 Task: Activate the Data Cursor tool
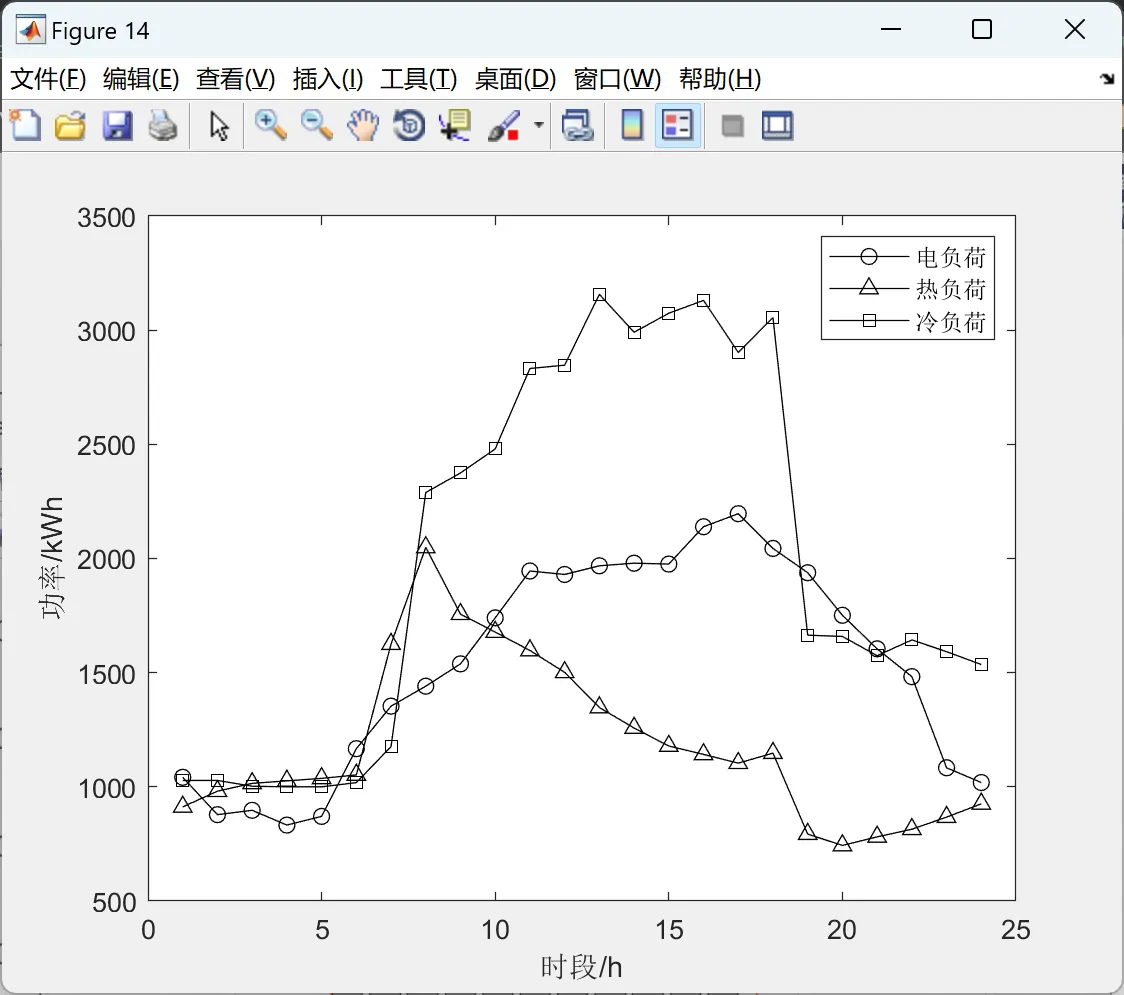tap(455, 125)
